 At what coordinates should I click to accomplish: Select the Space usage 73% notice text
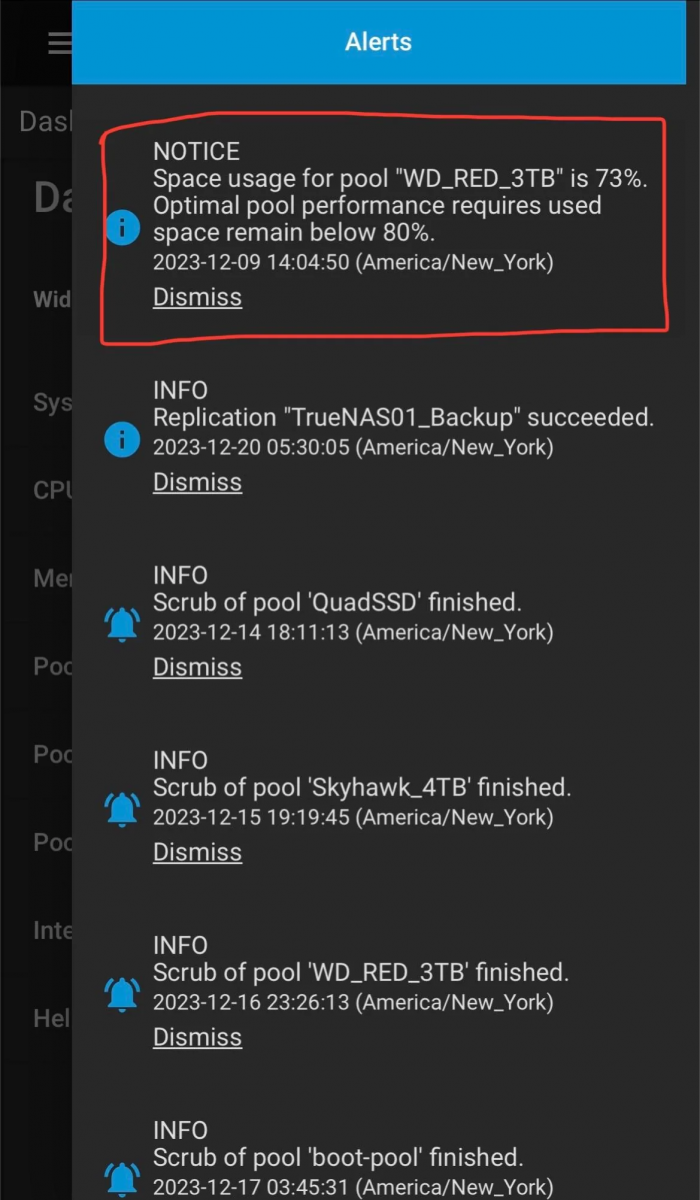[400, 205]
